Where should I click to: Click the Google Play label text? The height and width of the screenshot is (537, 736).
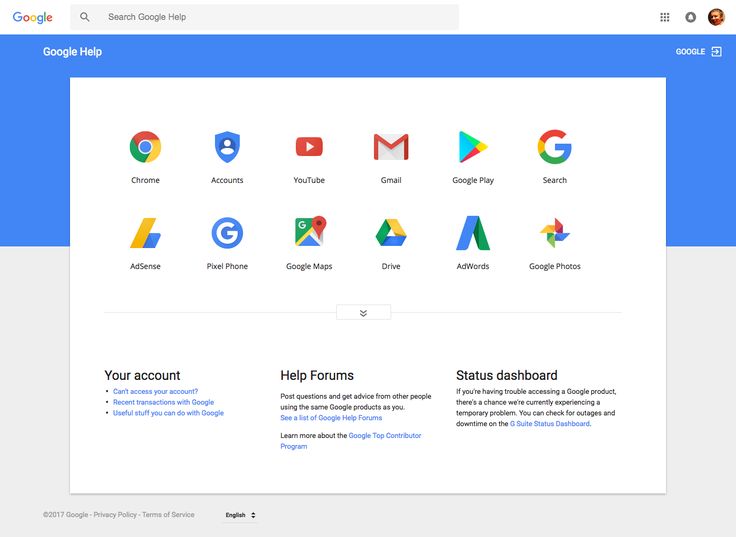pyautogui.click(x=473, y=180)
